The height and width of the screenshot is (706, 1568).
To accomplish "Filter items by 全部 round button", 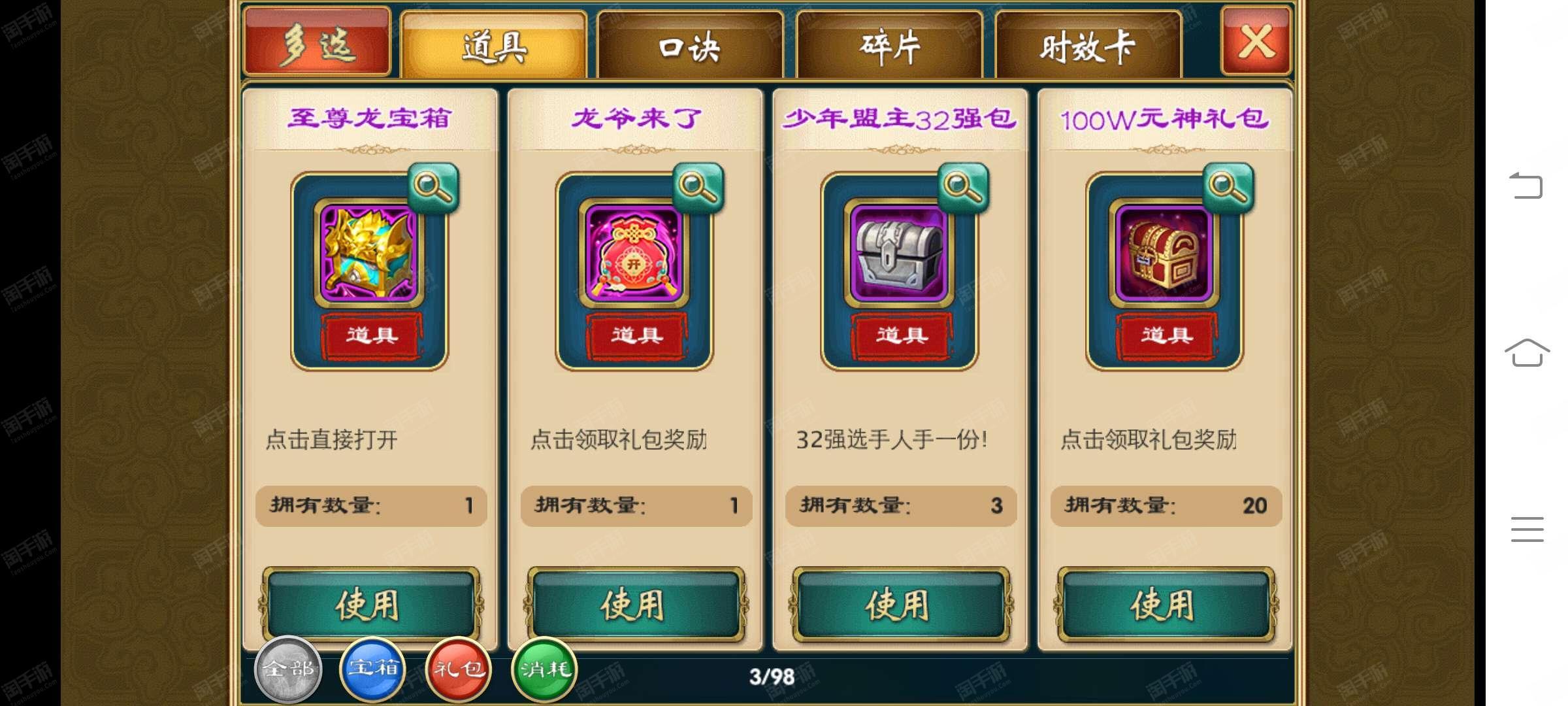I will [x=288, y=669].
